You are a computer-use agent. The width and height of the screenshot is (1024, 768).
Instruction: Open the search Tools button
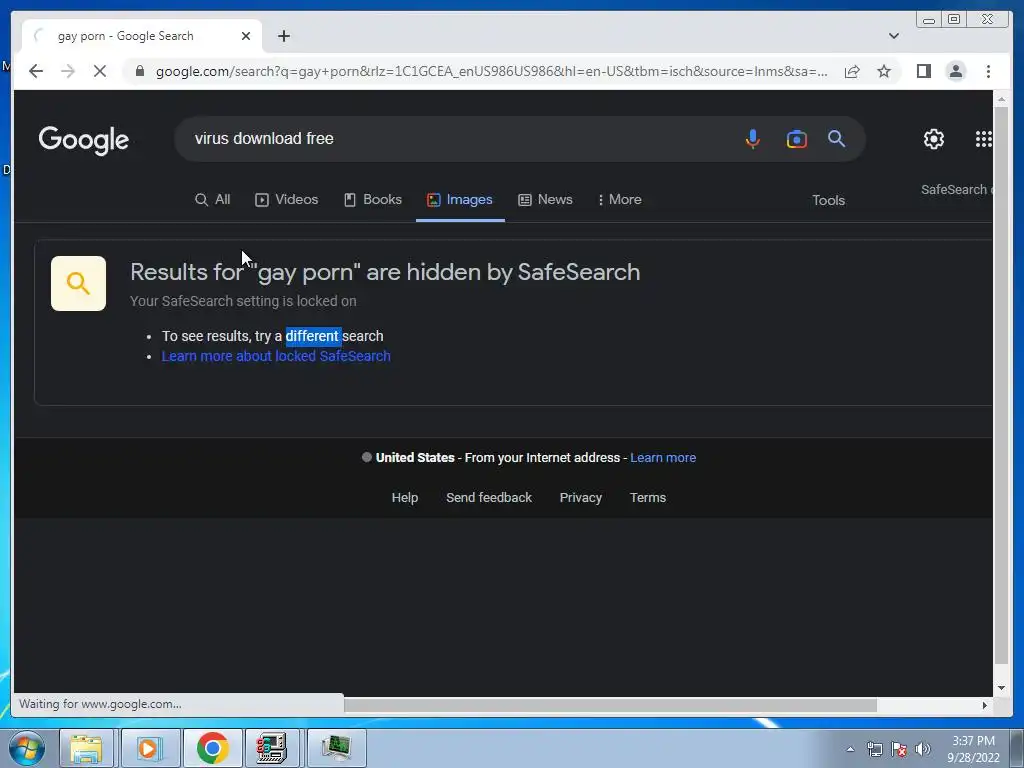[828, 200]
